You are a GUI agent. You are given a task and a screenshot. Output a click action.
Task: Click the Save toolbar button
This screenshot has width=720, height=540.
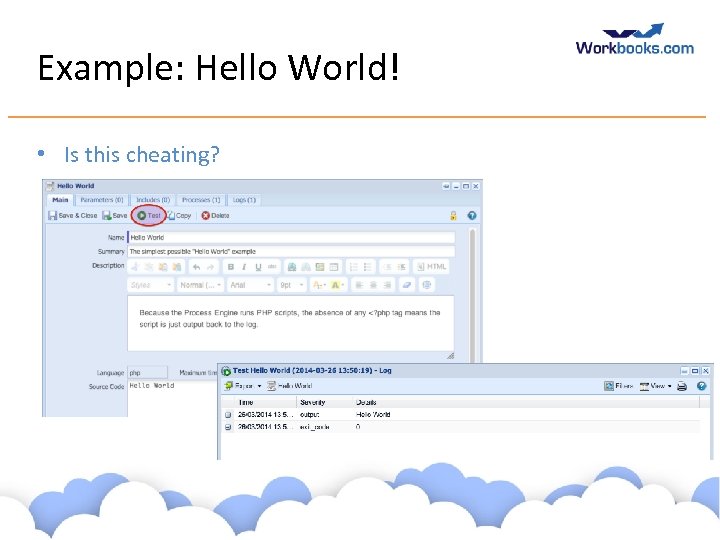pyautogui.click(x=115, y=215)
